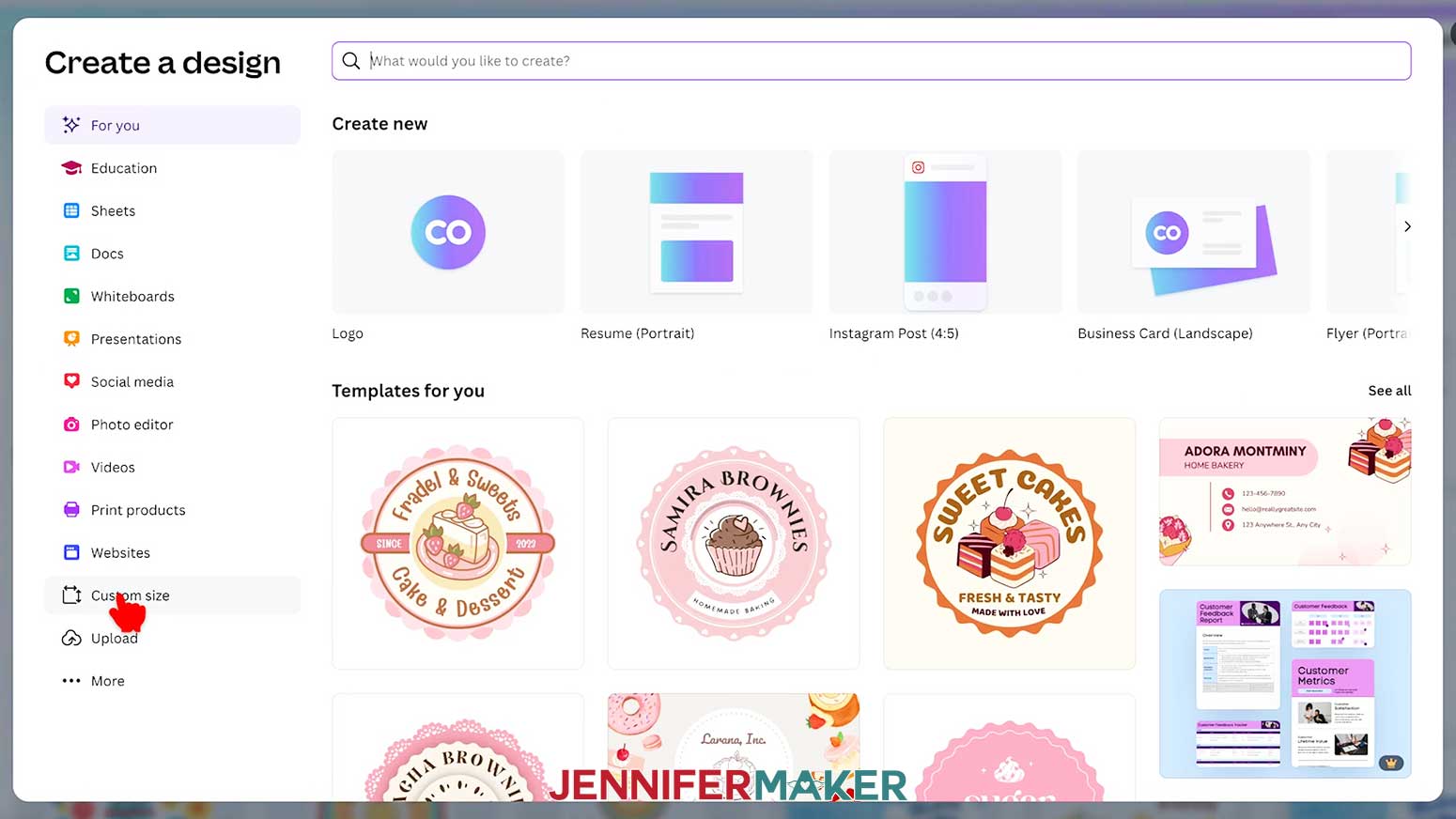Open Social media category

click(172, 381)
